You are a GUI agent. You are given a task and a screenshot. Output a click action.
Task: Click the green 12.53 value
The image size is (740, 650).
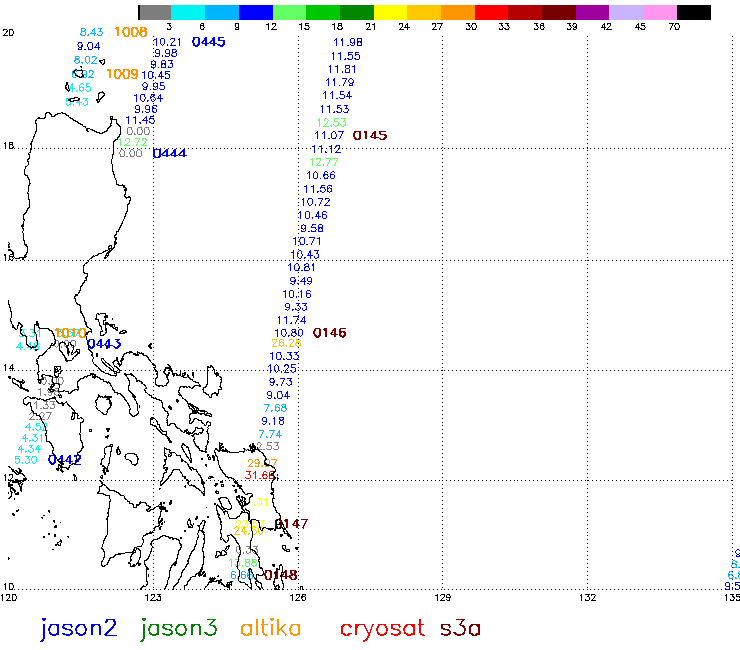click(332, 123)
